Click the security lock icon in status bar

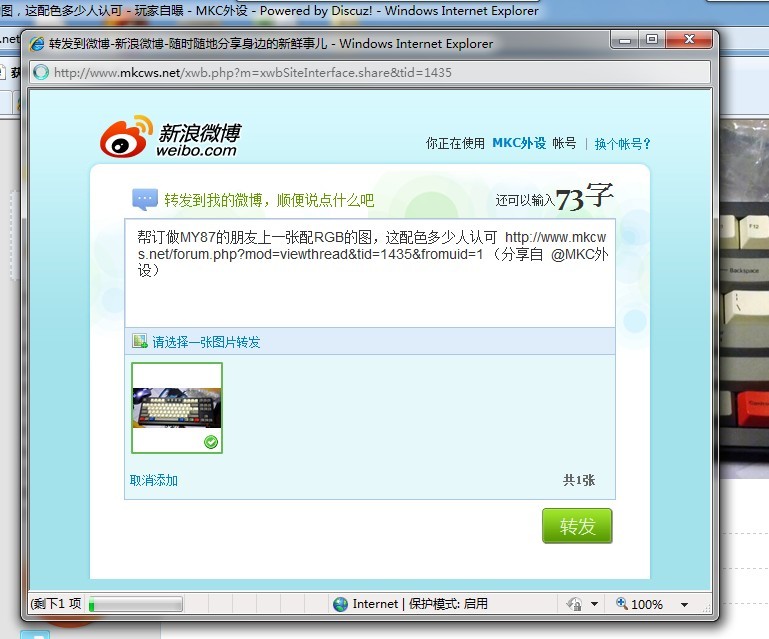point(574,604)
